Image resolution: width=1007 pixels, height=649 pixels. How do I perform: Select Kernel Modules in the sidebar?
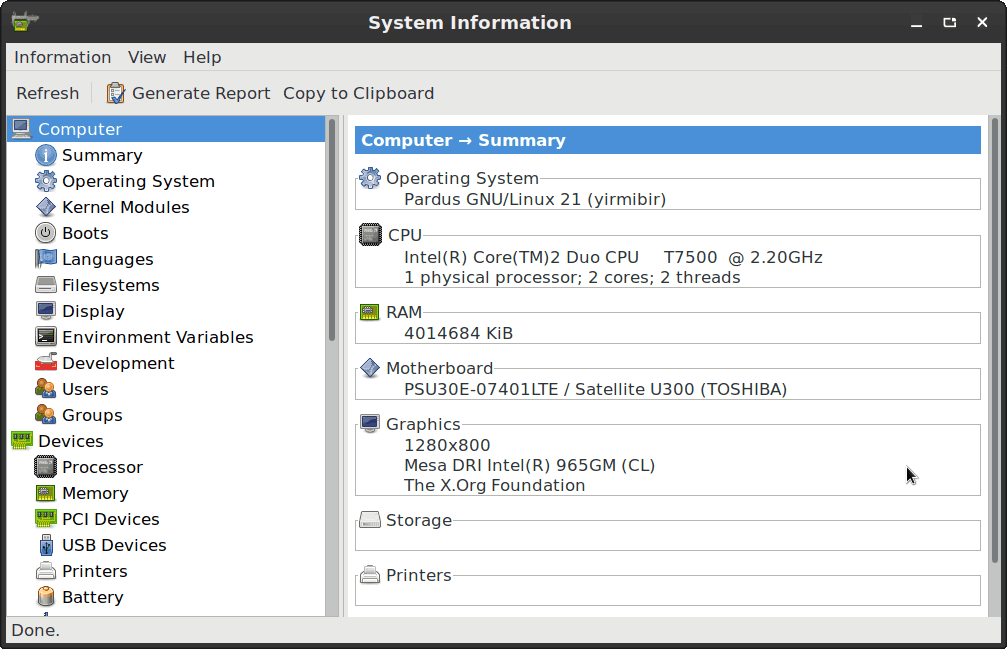125,207
